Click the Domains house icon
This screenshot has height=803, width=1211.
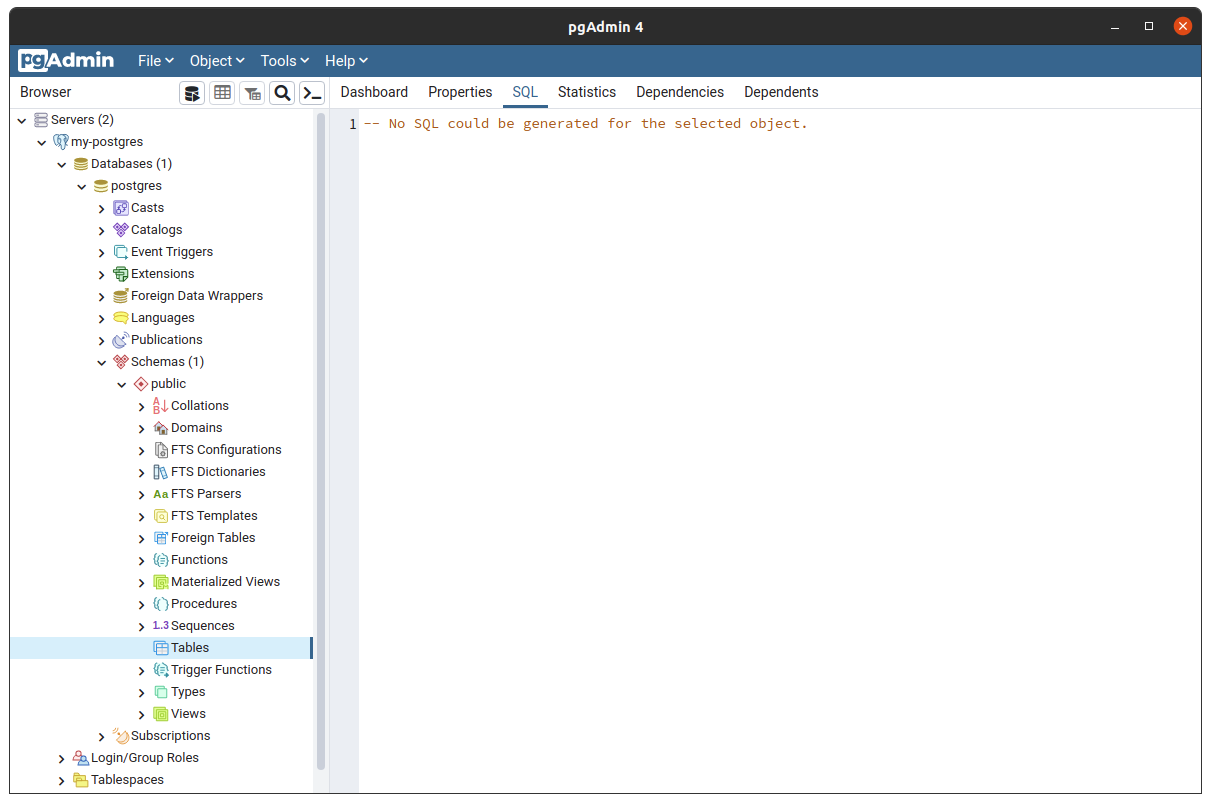tap(161, 428)
